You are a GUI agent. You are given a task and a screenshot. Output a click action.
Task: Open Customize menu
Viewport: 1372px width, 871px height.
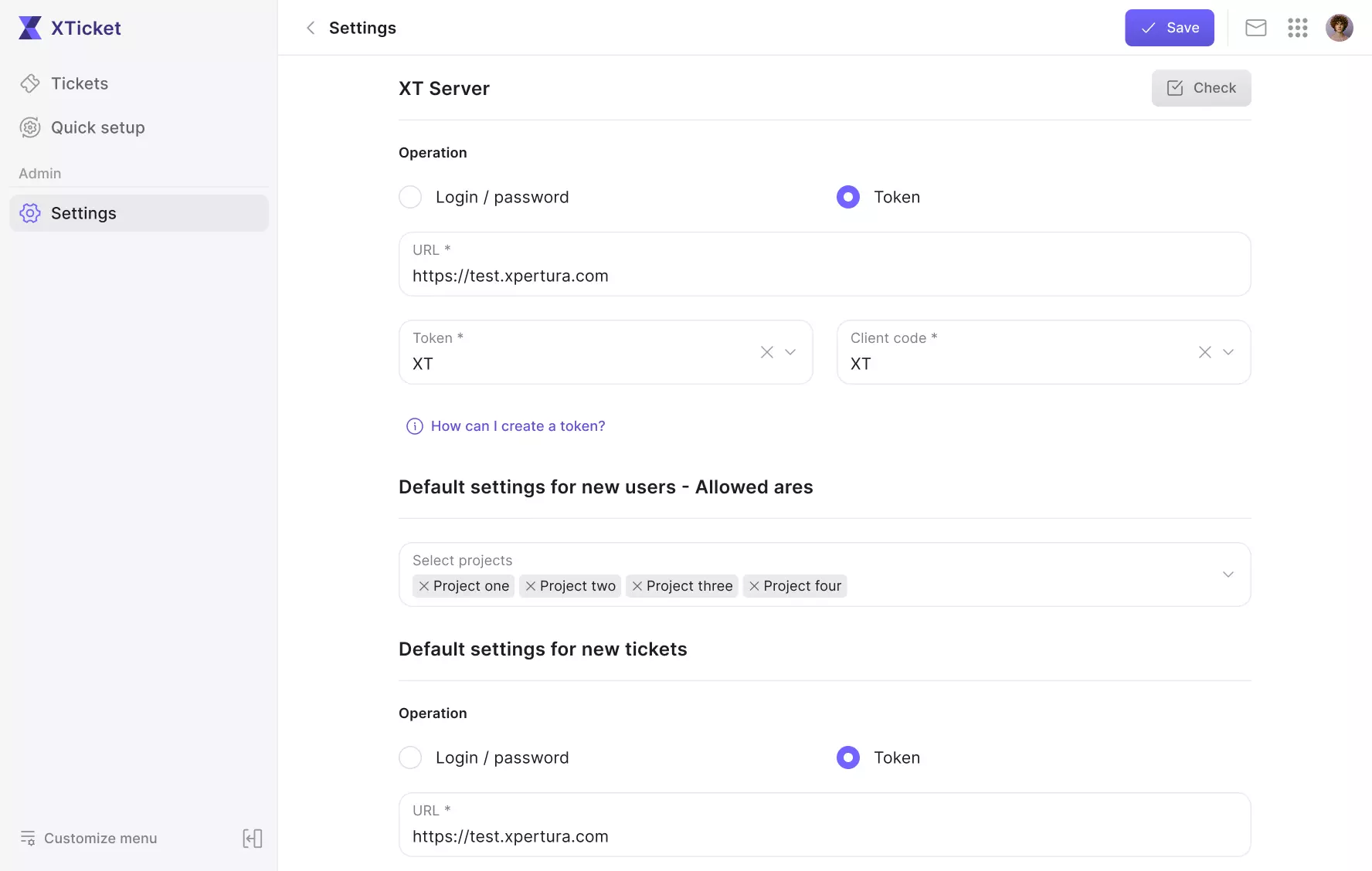[x=89, y=839]
